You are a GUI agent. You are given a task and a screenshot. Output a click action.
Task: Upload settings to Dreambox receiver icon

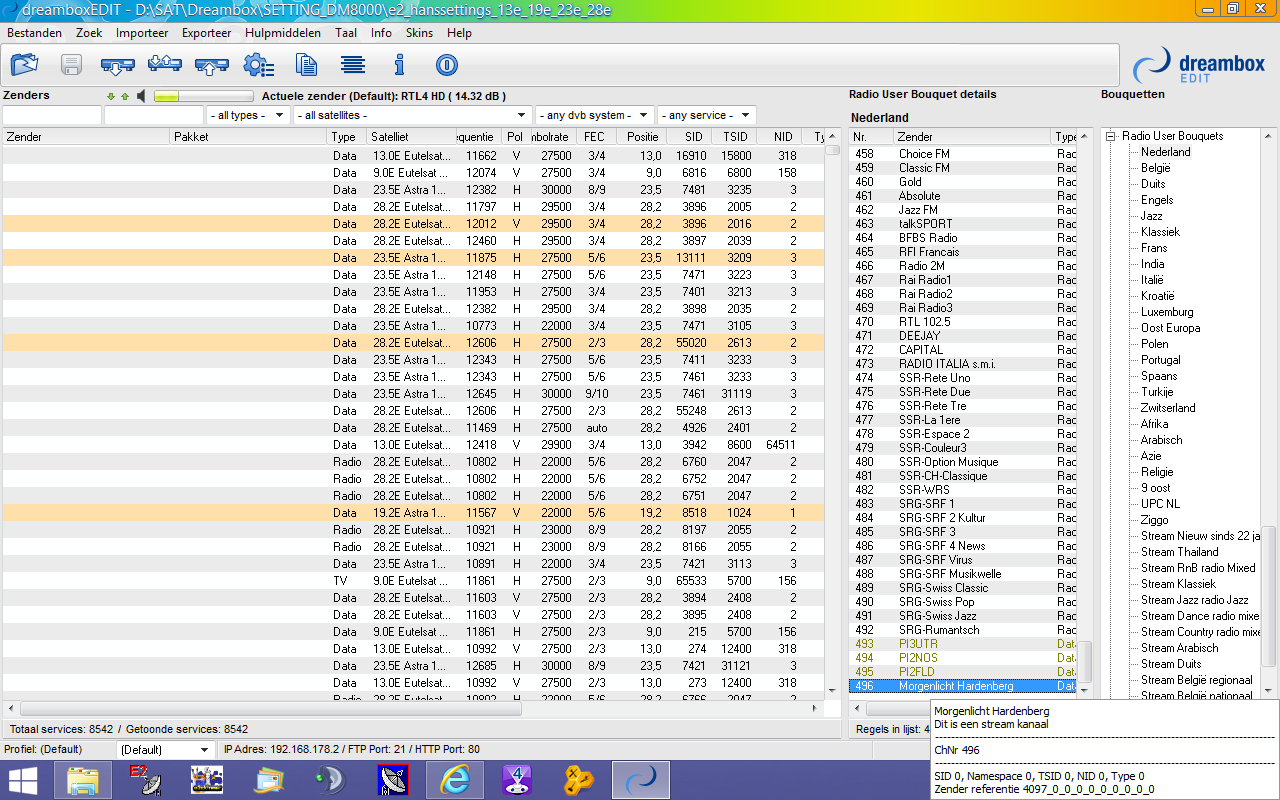pos(211,66)
